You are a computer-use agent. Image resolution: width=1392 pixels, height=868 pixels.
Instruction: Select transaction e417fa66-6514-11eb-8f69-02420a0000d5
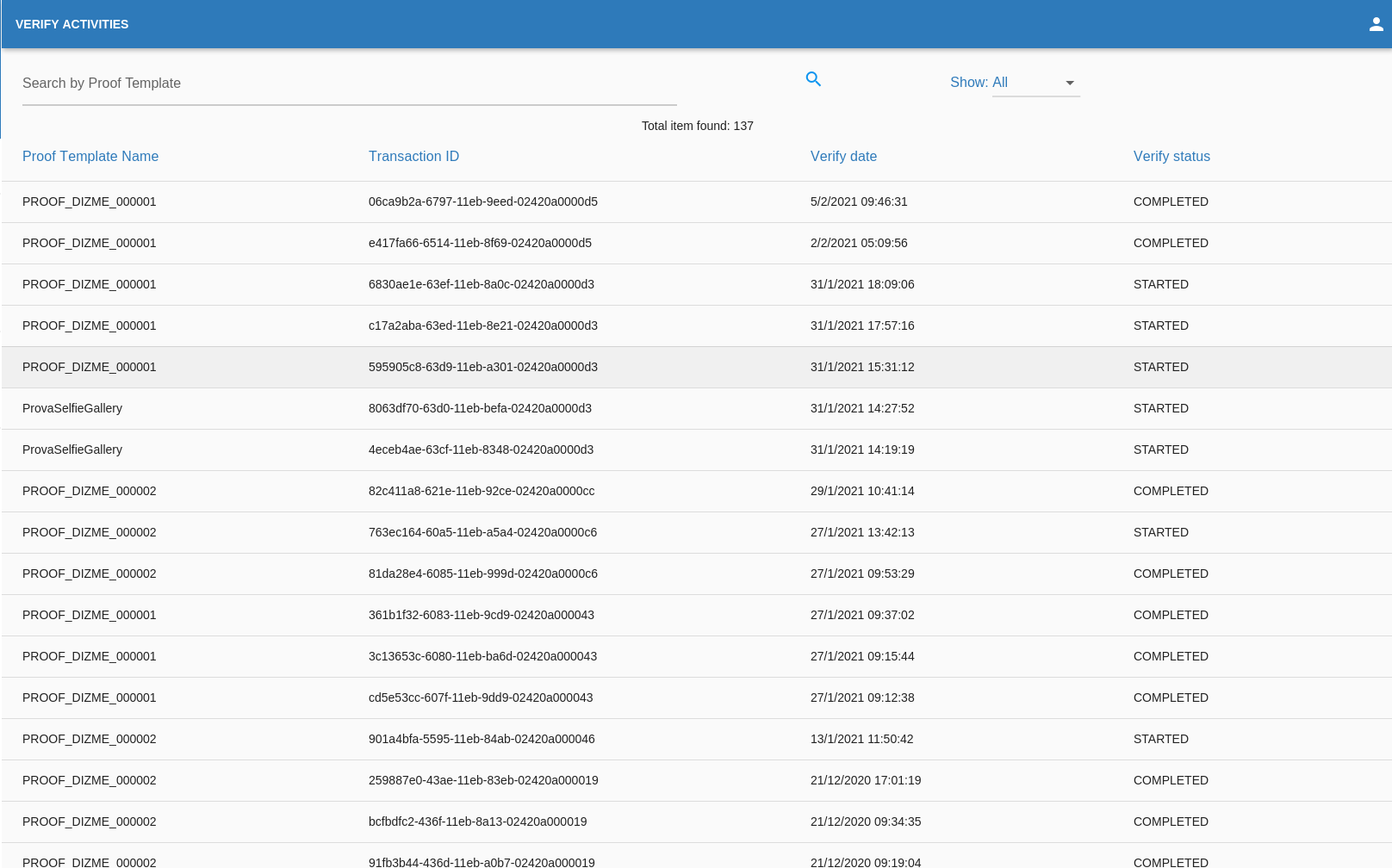pyautogui.click(x=480, y=243)
